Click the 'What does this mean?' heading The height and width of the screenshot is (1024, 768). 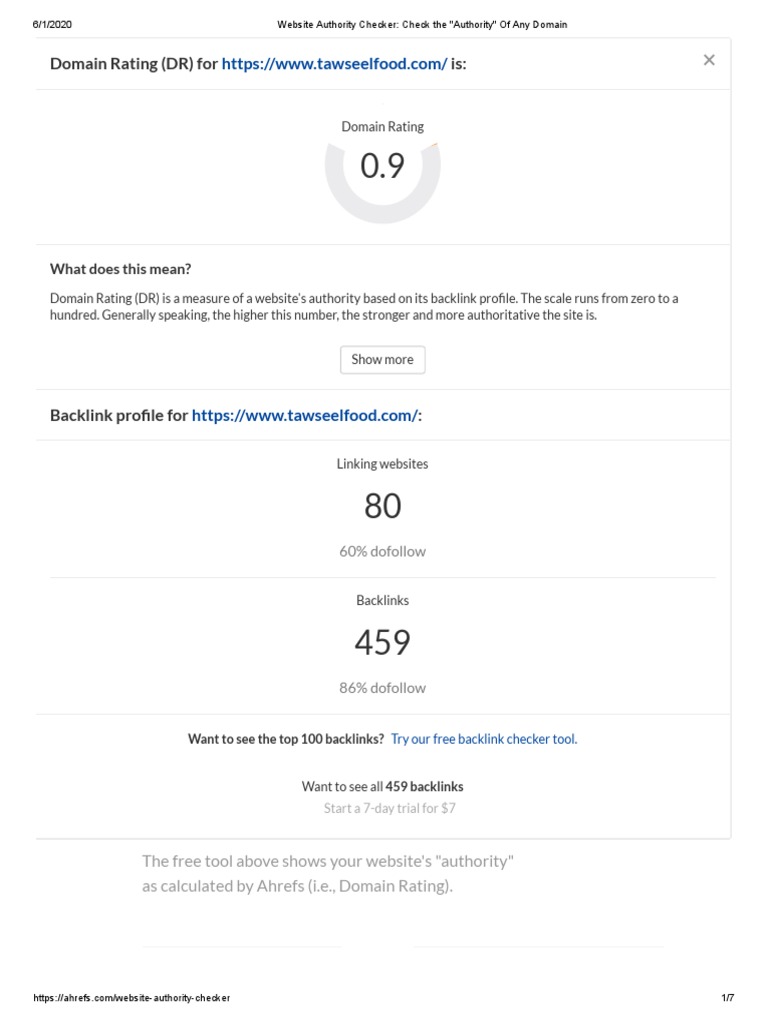121,269
